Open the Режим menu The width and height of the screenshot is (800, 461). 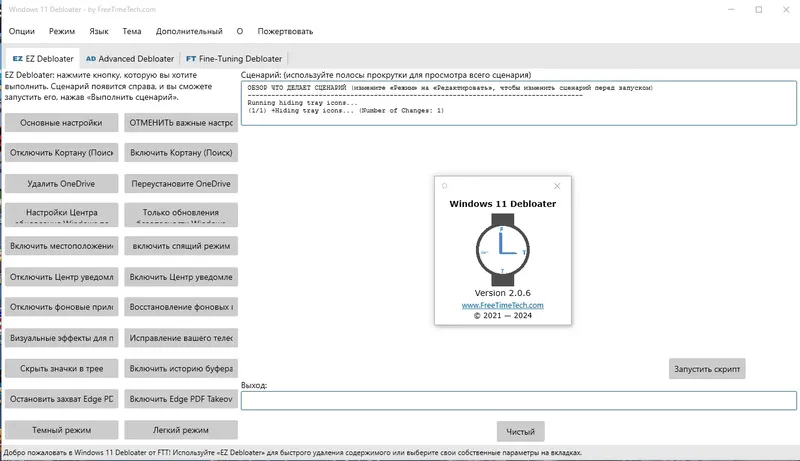click(62, 31)
